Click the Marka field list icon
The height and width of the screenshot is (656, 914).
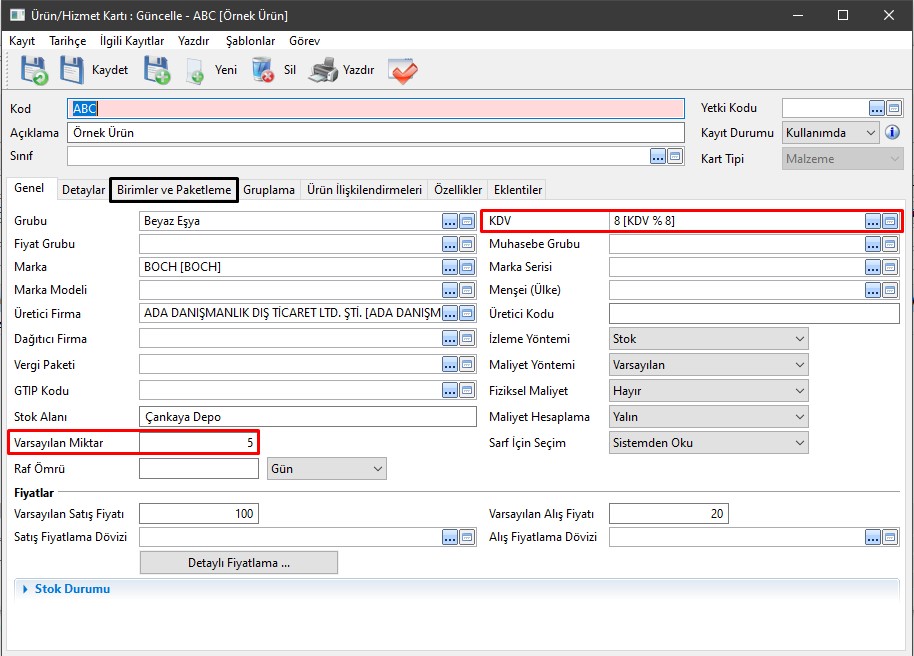pos(467,267)
